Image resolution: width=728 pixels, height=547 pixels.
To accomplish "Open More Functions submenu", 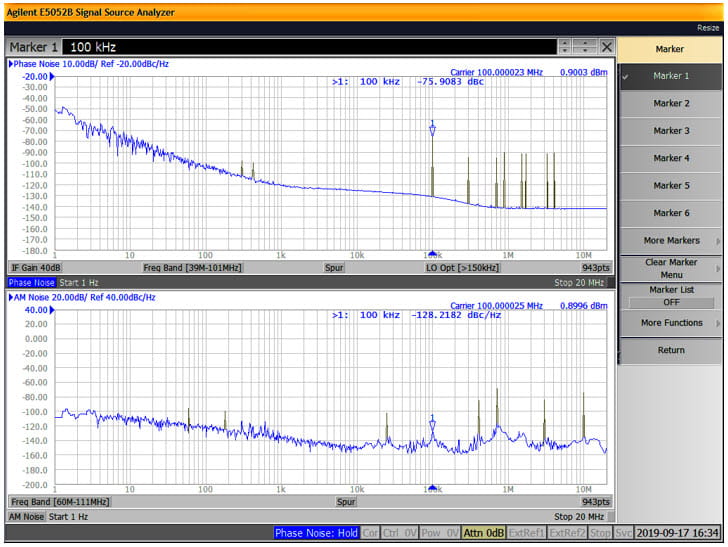I will pyautogui.click(x=670, y=323).
